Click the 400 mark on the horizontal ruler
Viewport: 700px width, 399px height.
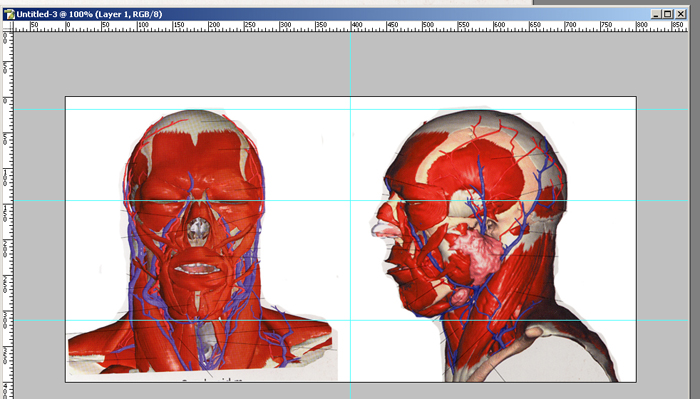[357, 25]
